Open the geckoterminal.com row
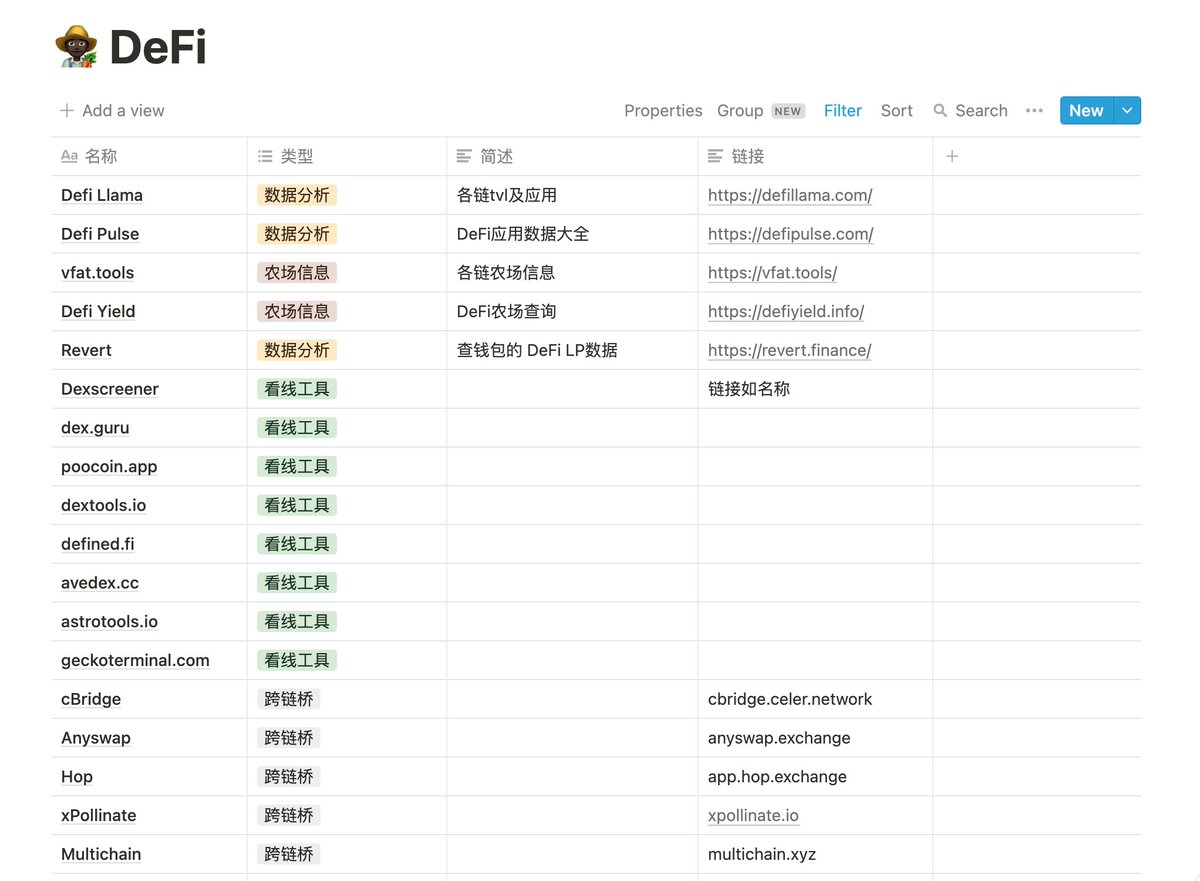The width and height of the screenshot is (1200, 881). (x=135, y=661)
